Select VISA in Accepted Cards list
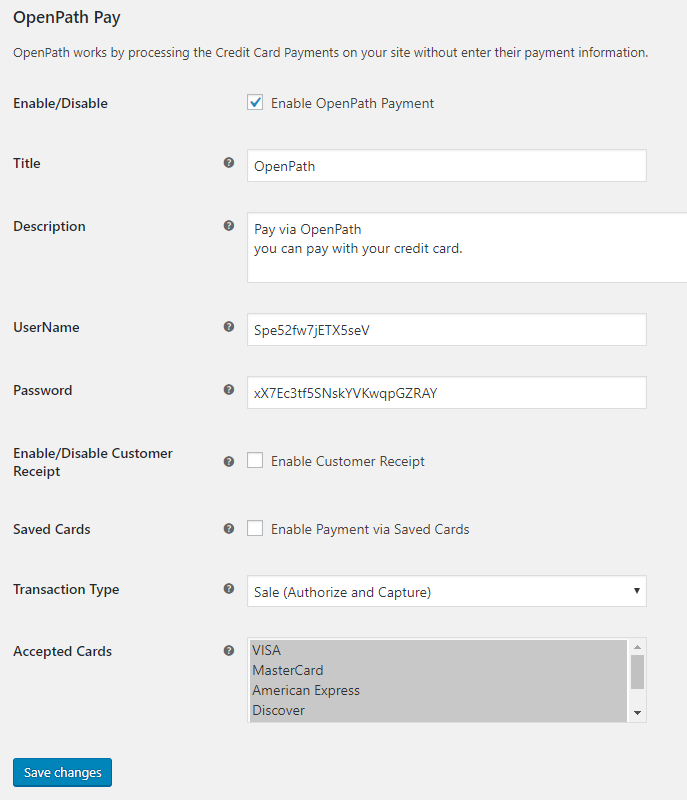Image resolution: width=687 pixels, height=800 pixels. [x=438, y=650]
